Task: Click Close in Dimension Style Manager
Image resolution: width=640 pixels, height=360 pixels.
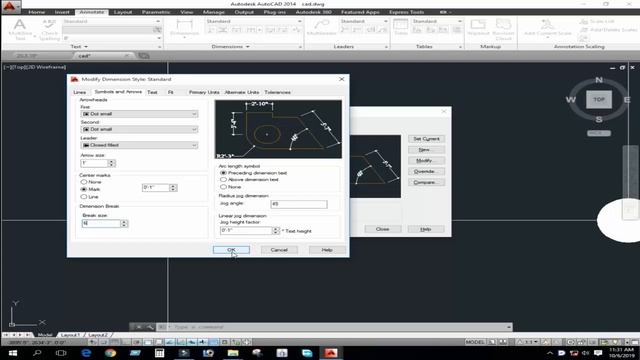Action: pyautogui.click(x=382, y=229)
